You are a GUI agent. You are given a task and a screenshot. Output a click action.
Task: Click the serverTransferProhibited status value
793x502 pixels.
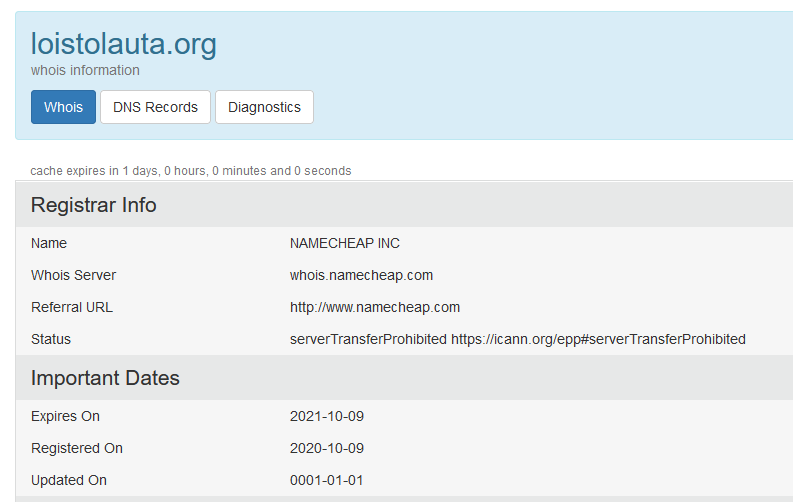518,339
